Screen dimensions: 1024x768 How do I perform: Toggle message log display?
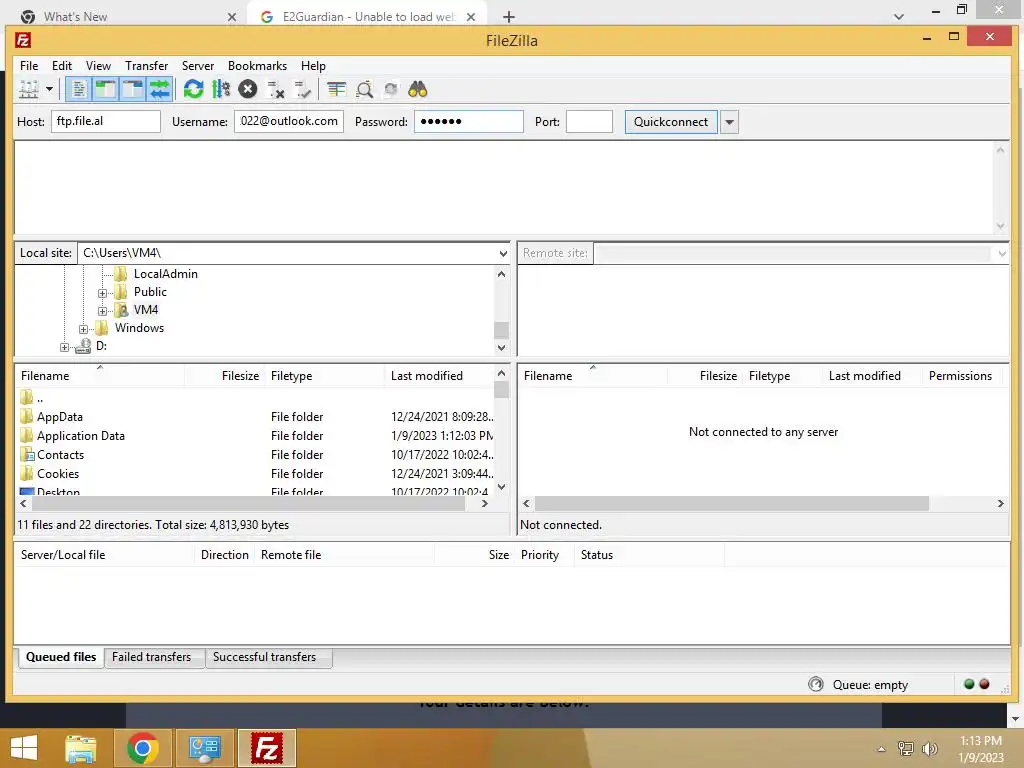[x=79, y=89]
